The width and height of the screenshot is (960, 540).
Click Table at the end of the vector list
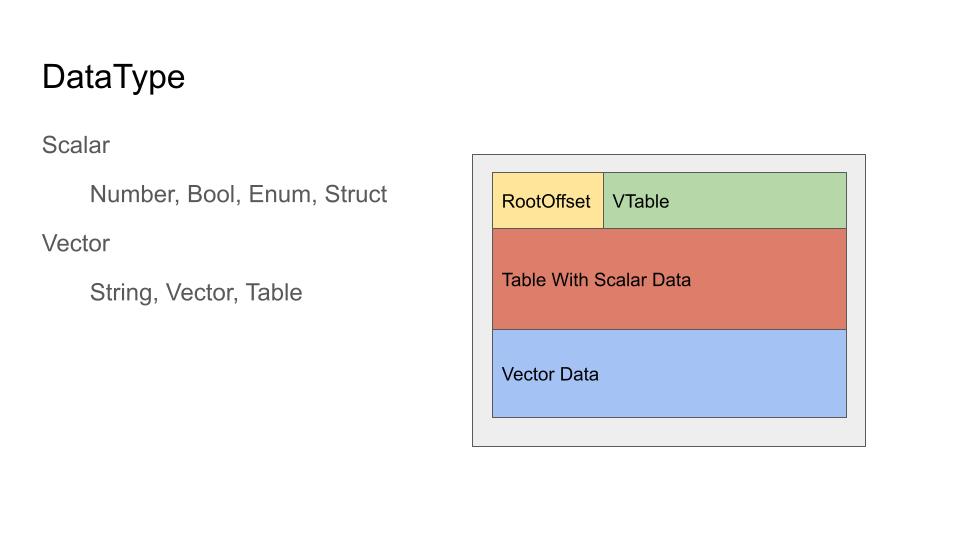click(273, 292)
